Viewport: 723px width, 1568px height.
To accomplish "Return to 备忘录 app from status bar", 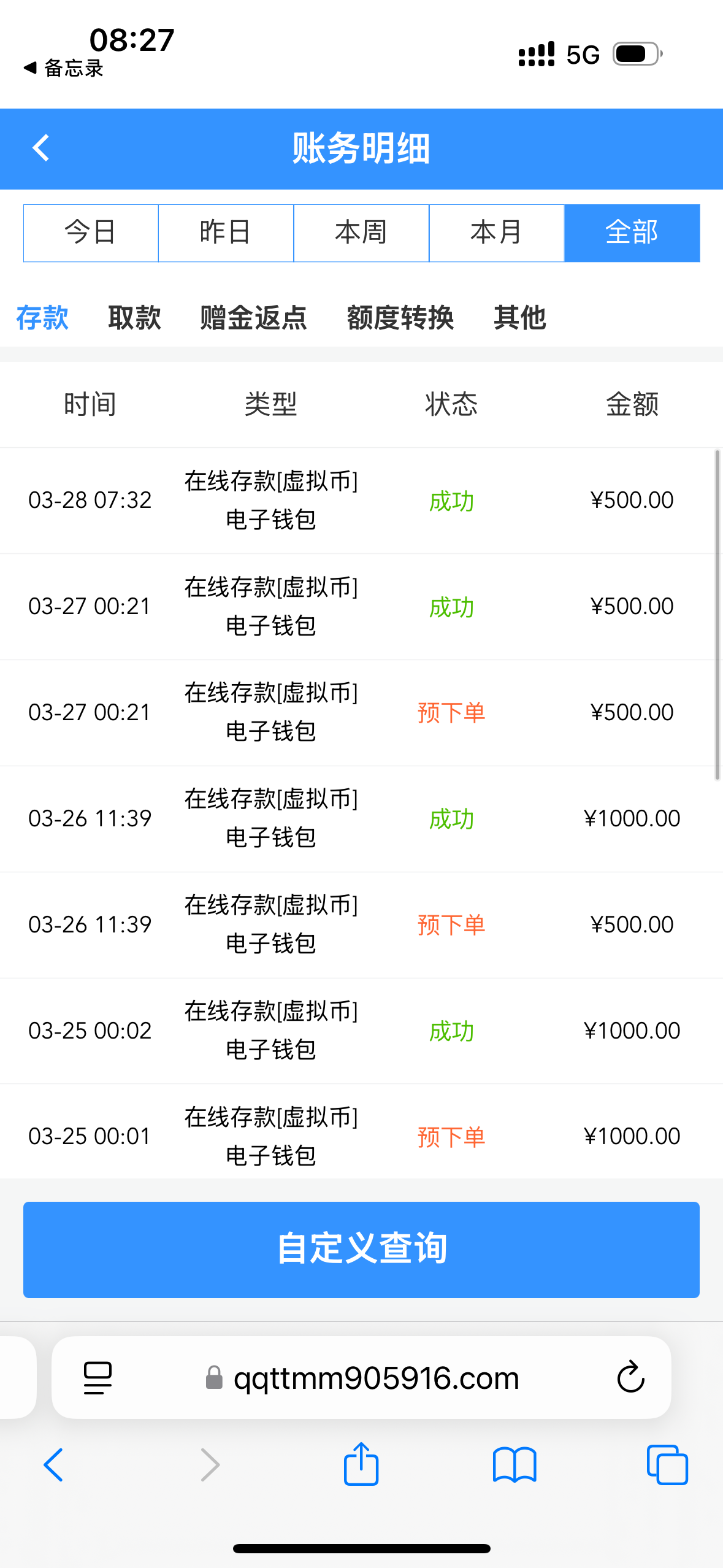I will tap(64, 68).
